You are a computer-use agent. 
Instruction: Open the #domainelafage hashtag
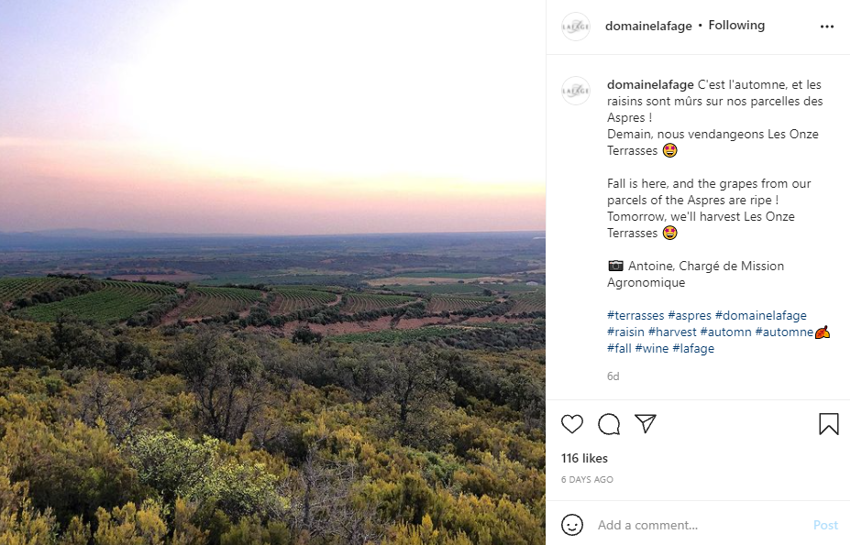coord(760,316)
